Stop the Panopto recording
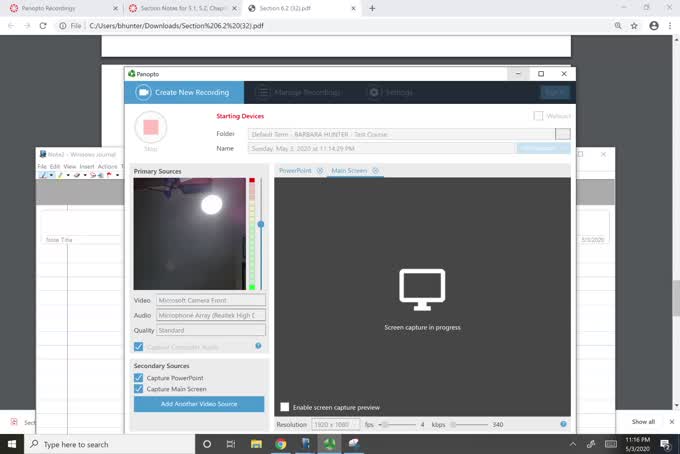This screenshot has width=680, height=454. (x=151, y=127)
